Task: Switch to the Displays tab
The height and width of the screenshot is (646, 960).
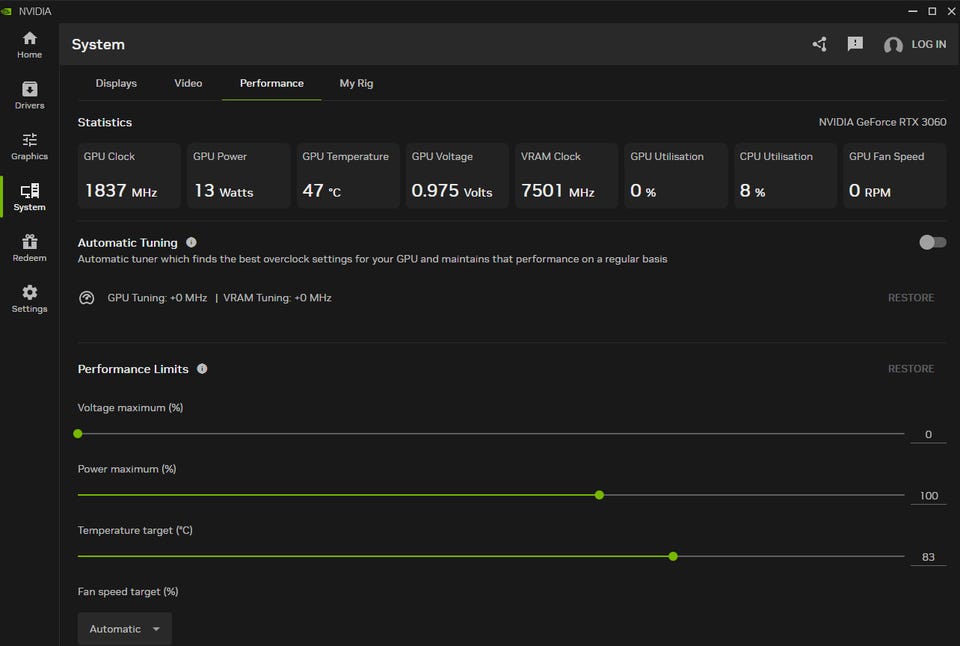Action: pos(116,83)
